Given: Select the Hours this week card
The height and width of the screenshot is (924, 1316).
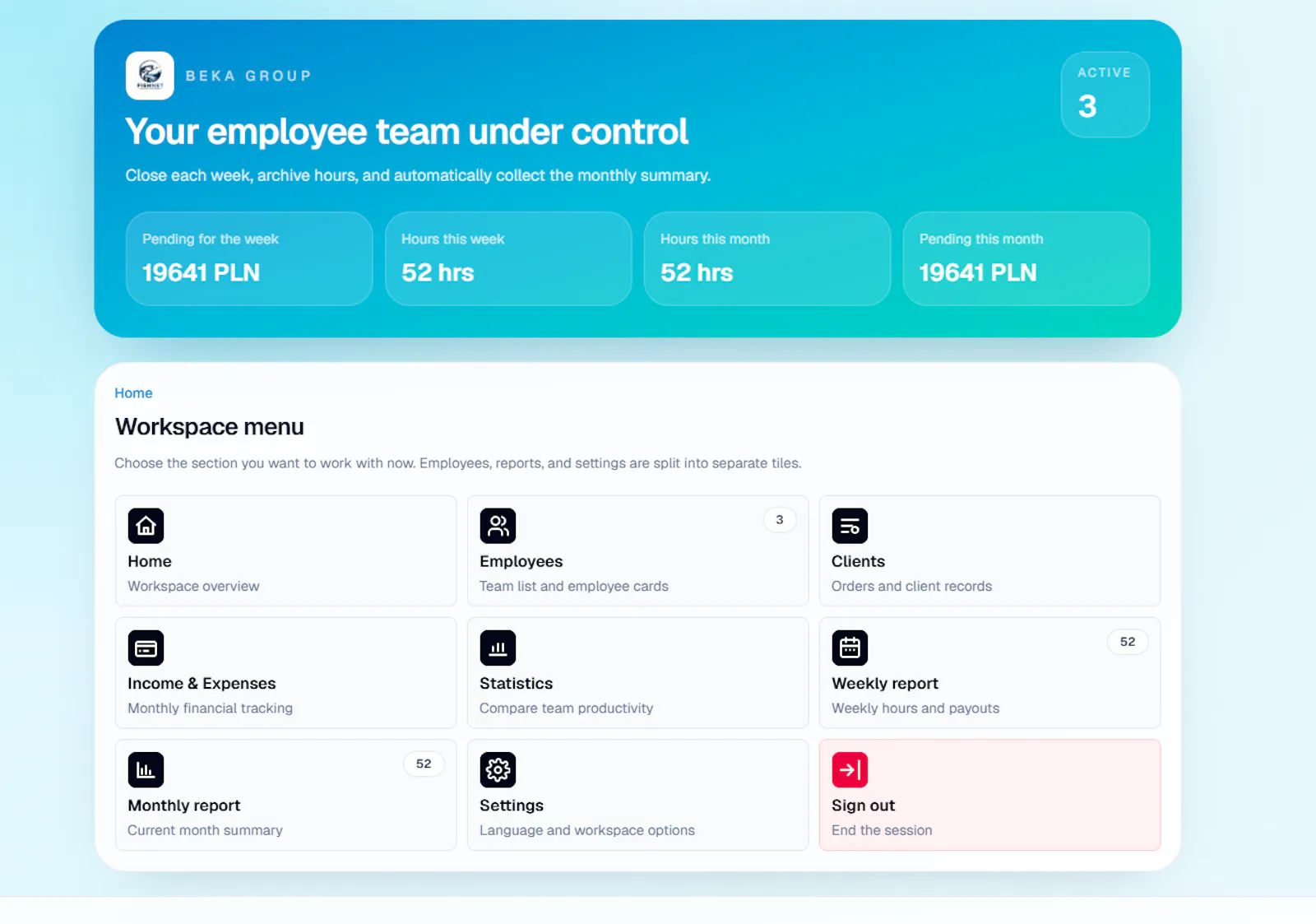Looking at the screenshot, I should coord(508,258).
